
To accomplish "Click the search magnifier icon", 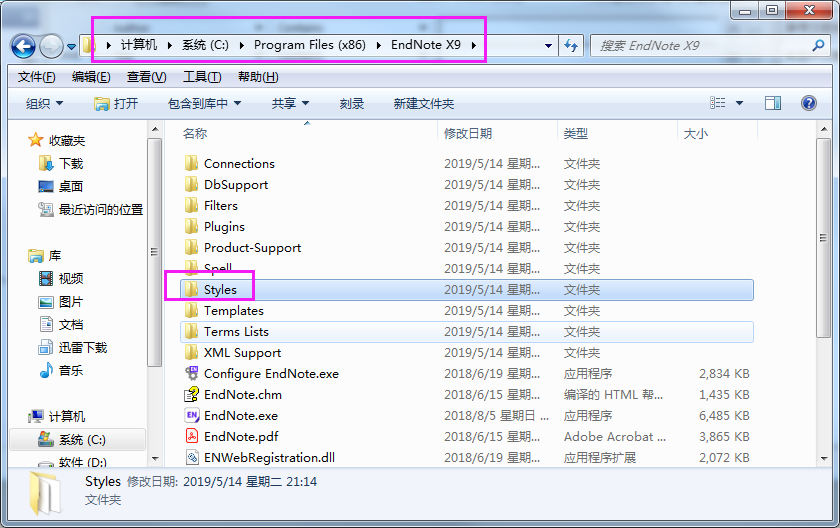I will pos(818,46).
